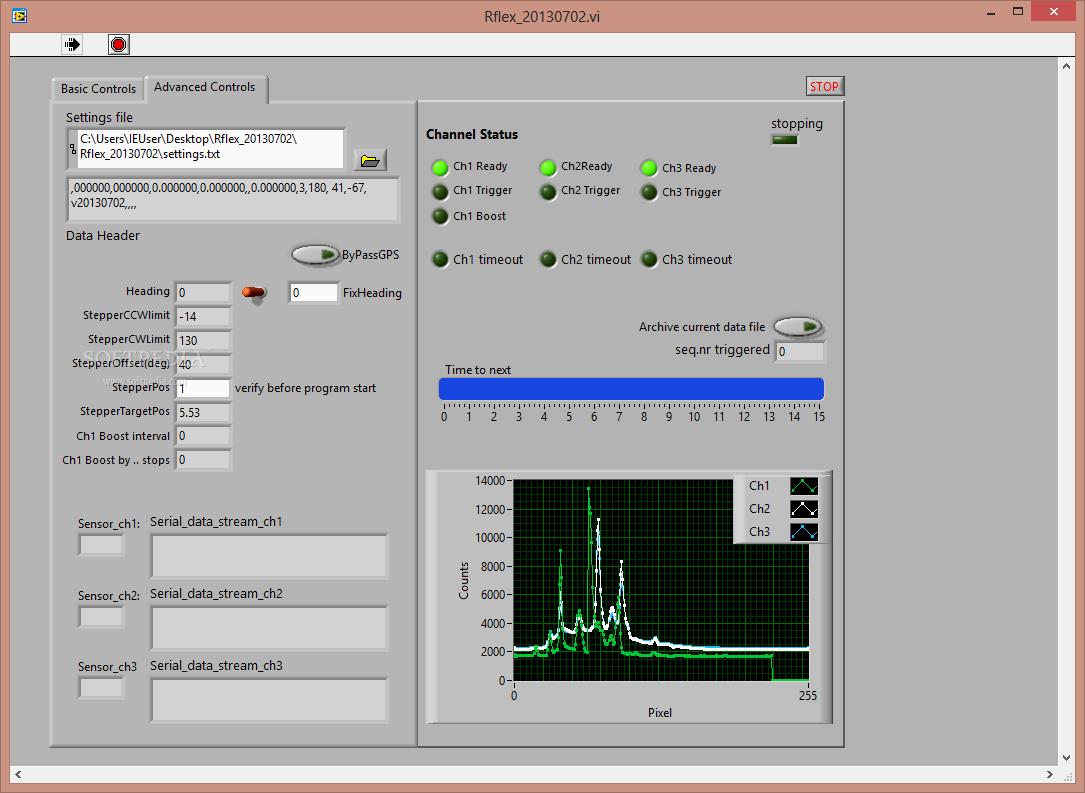Click the Ch2 plot legend icon
1085x793 pixels.
pyautogui.click(x=804, y=509)
